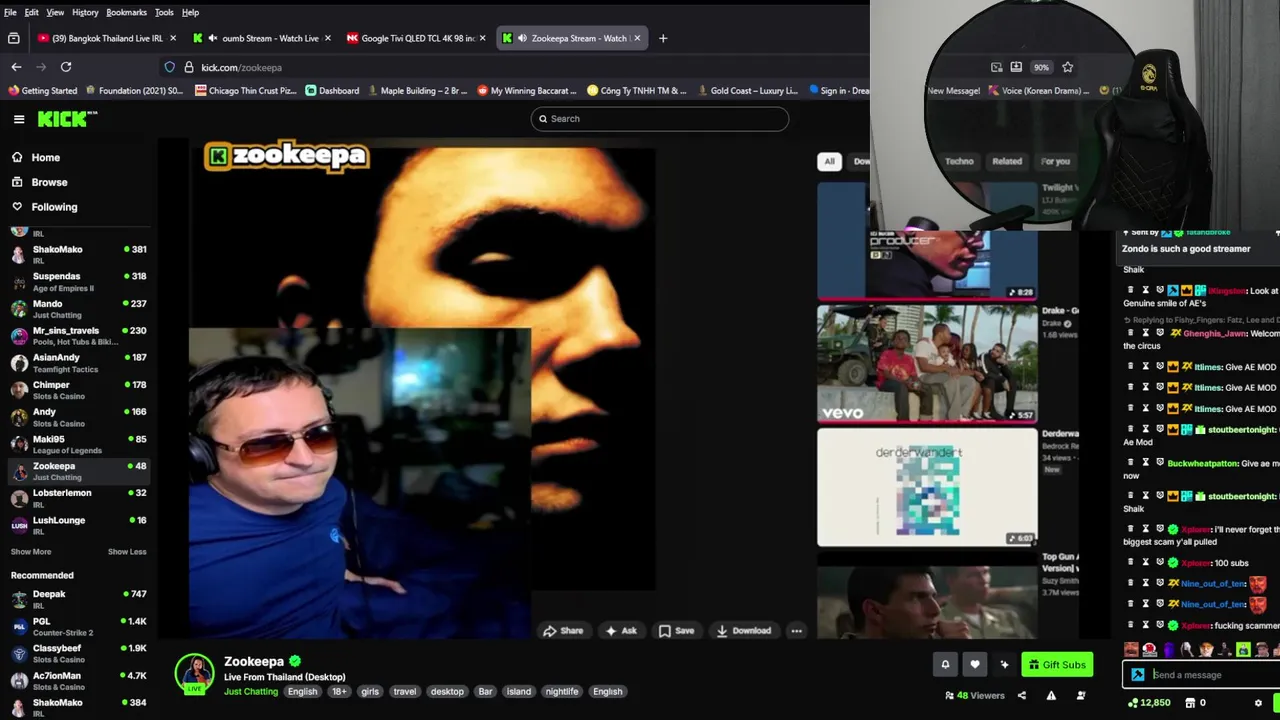
Task: Open a new browser tab
Action: [662, 38]
